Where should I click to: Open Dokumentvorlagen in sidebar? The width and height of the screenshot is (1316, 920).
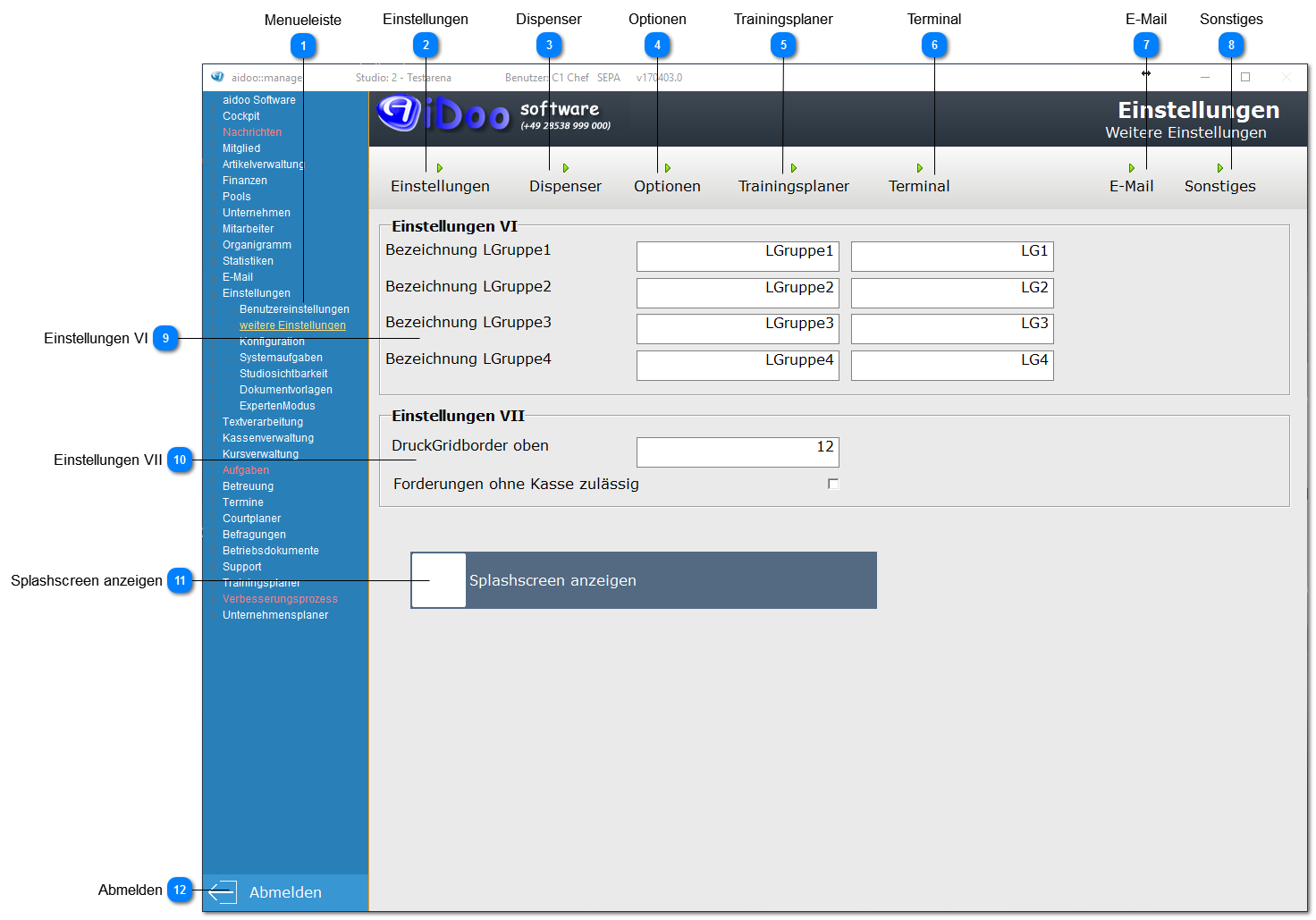286,390
